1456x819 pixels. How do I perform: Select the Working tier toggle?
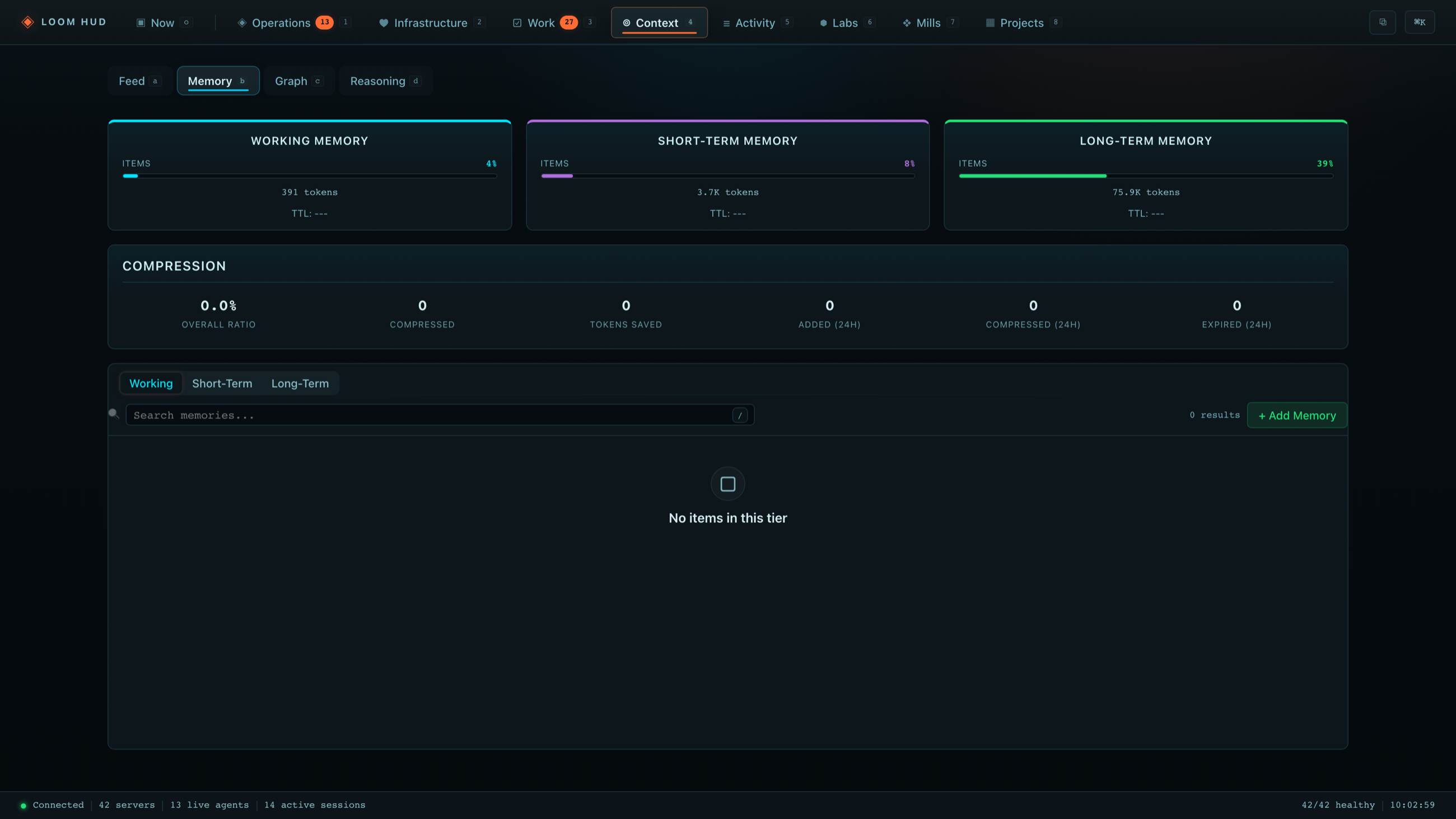click(151, 383)
